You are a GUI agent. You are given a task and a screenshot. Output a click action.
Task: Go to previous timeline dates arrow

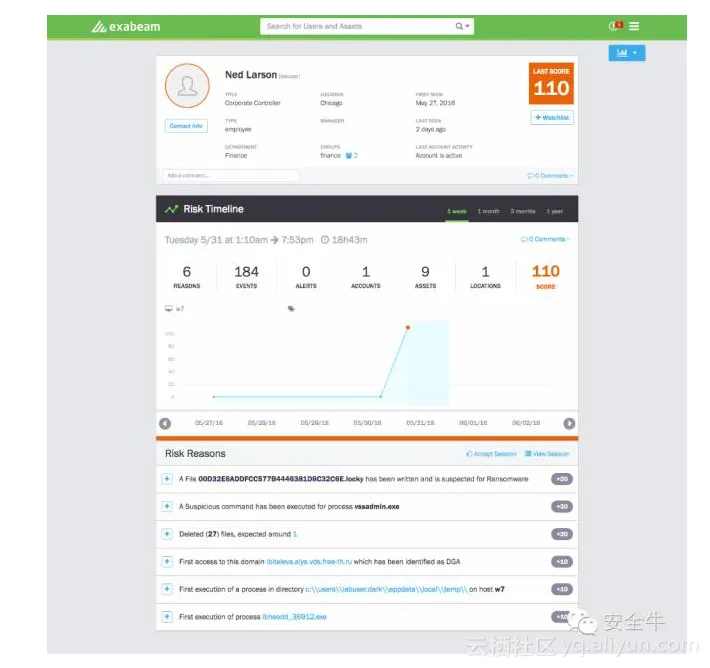(x=165, y=423)
